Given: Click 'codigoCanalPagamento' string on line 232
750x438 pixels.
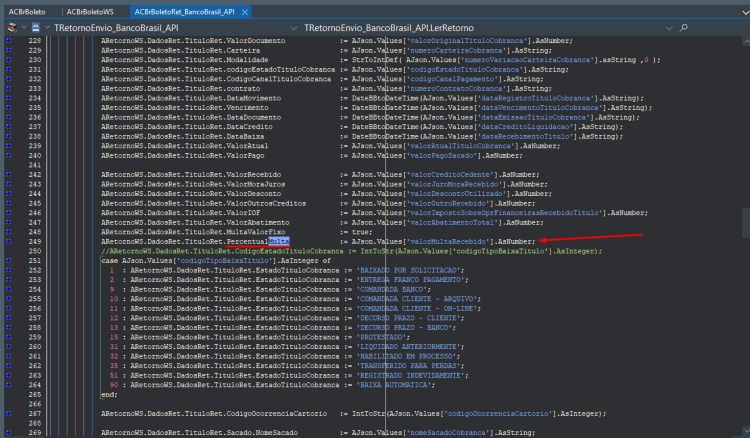Looking at the screenshot, I should coord(452,79).
